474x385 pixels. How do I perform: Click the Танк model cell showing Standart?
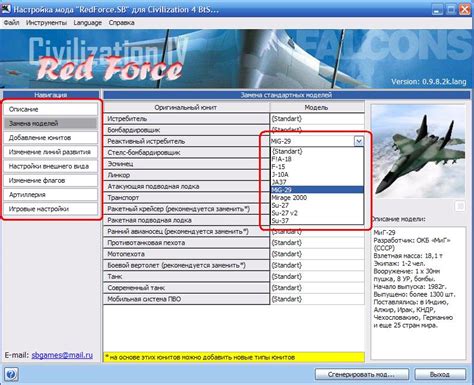(317, 276)
